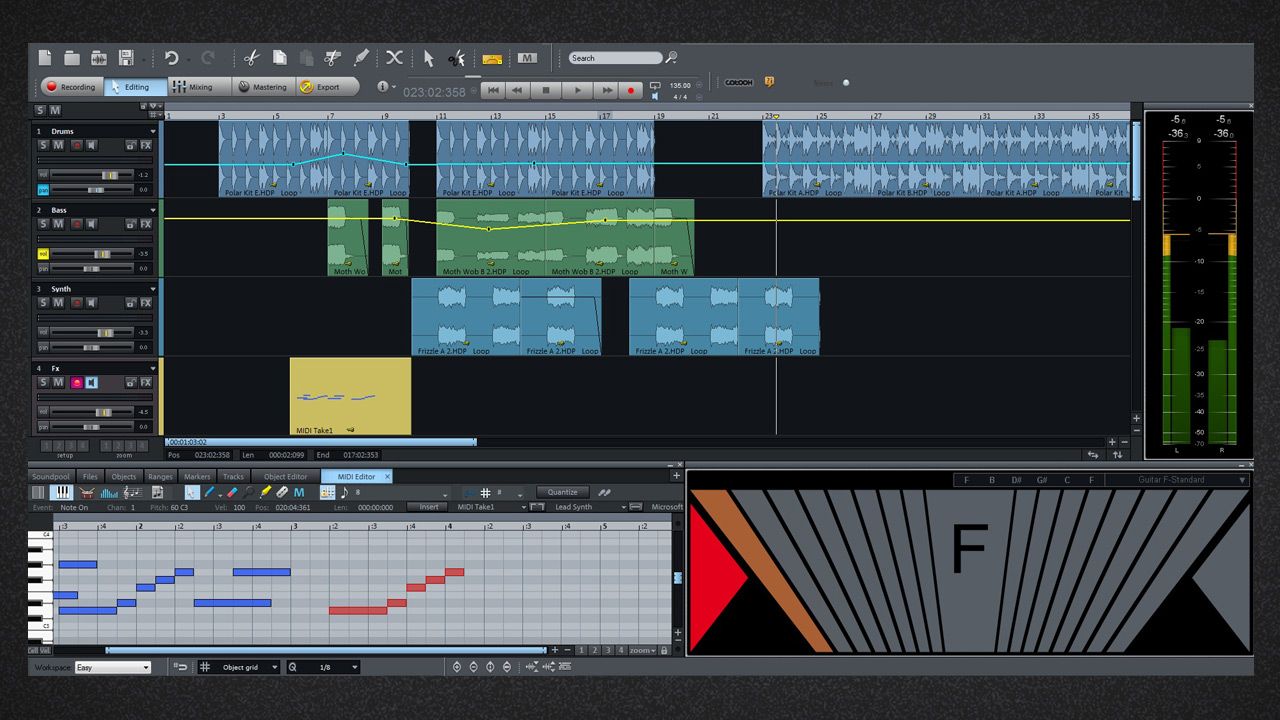This screenshot has height=720, width=1280.
Task: Click the Save project floppy disk icon
Action: pyautogui.click(x=126, y=58)
